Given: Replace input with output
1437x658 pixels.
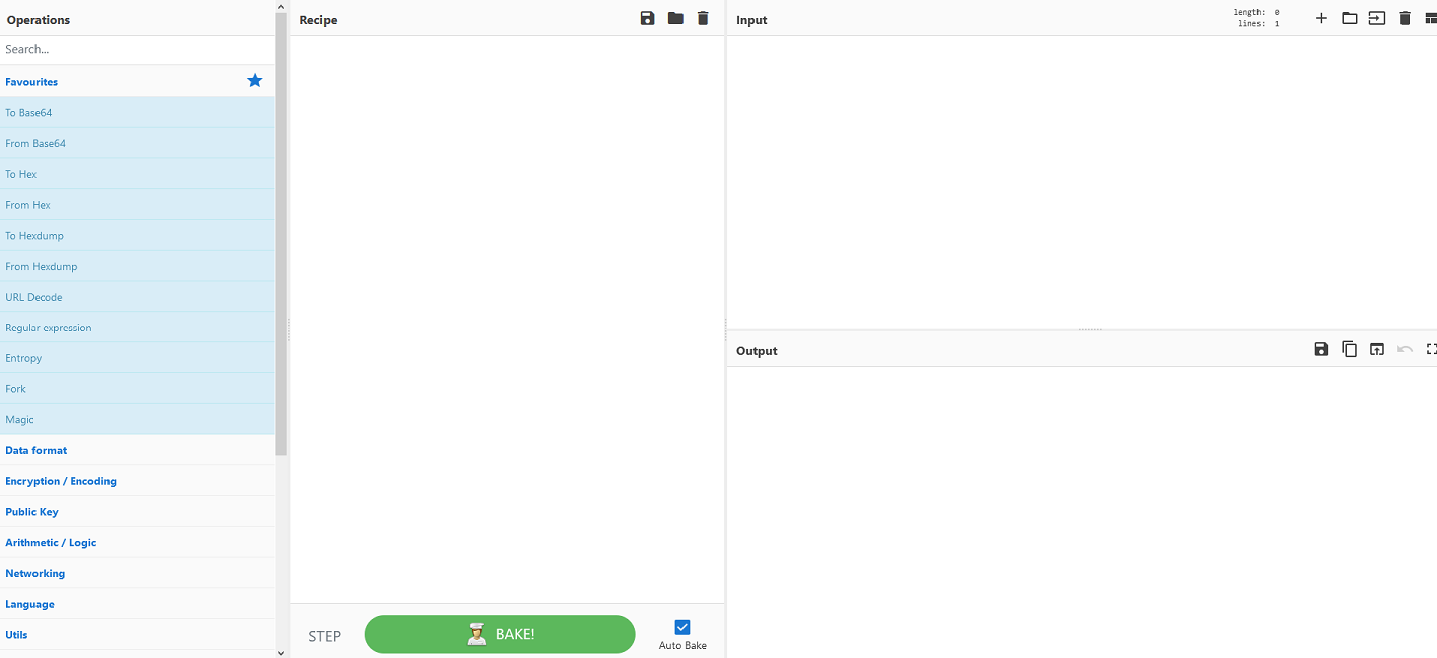Looking at the screenshot, I should [x=1377, y=349].
